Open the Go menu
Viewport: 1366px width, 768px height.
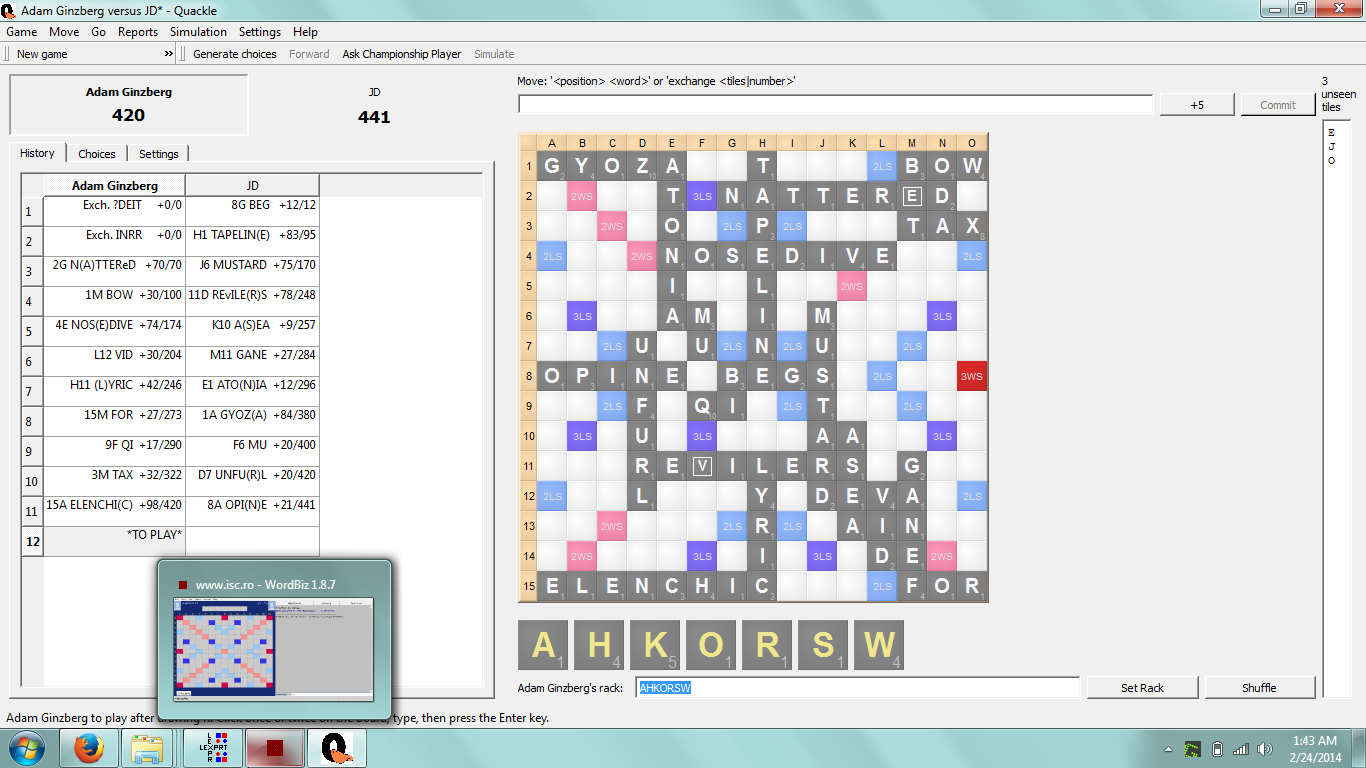pyautogui.click(x=98, y=32)
